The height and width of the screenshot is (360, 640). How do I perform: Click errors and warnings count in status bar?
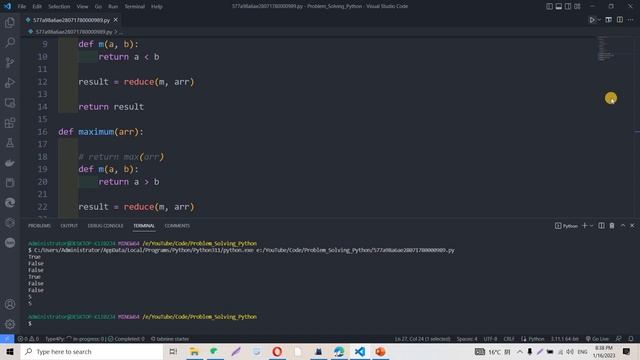[x=28, y=339]
